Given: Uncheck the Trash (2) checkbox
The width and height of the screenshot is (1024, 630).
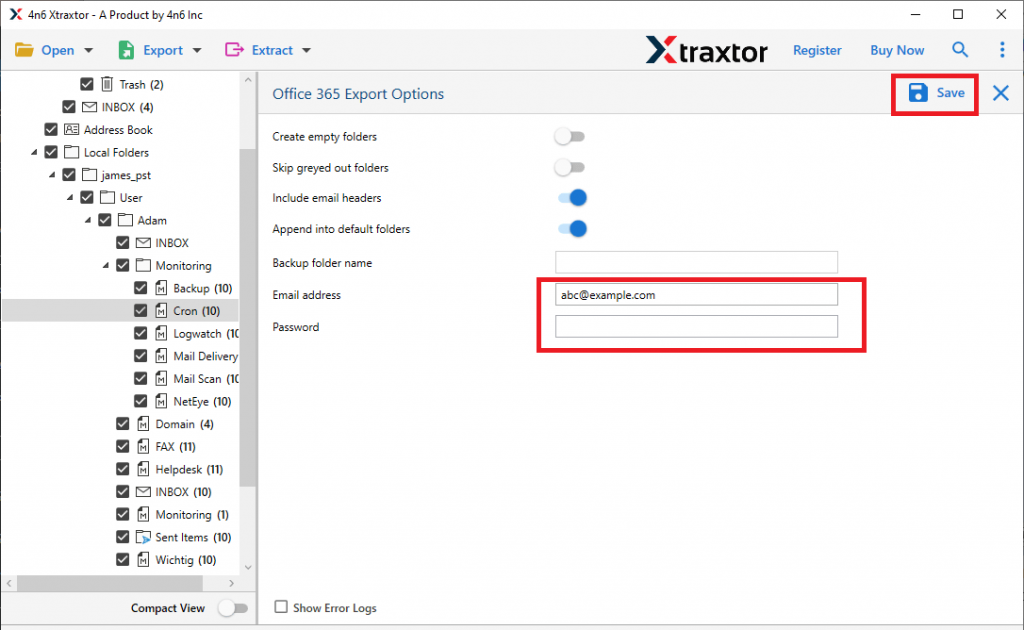Looking at the screenshot, I should tap(87, 84).
